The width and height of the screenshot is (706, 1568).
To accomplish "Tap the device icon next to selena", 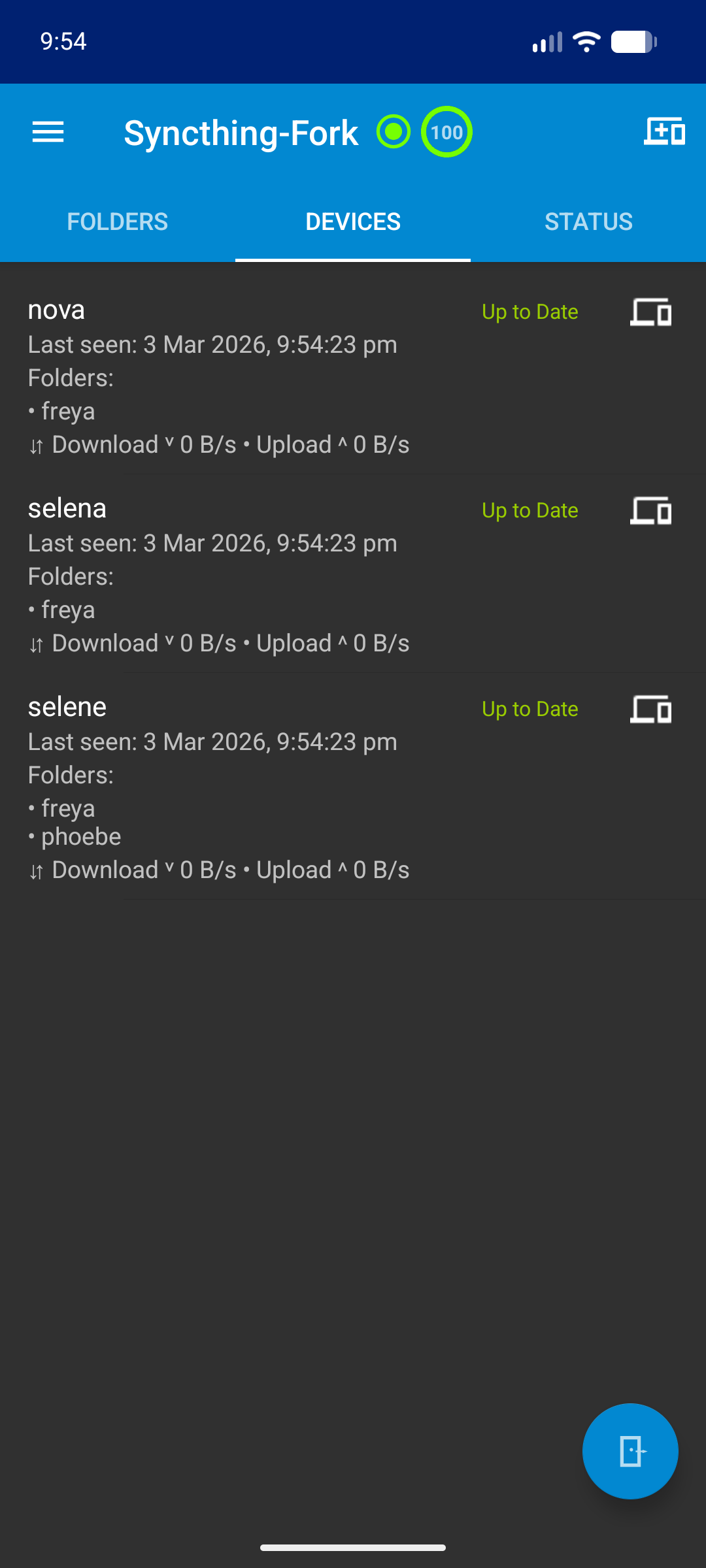I will click(651, 511).
